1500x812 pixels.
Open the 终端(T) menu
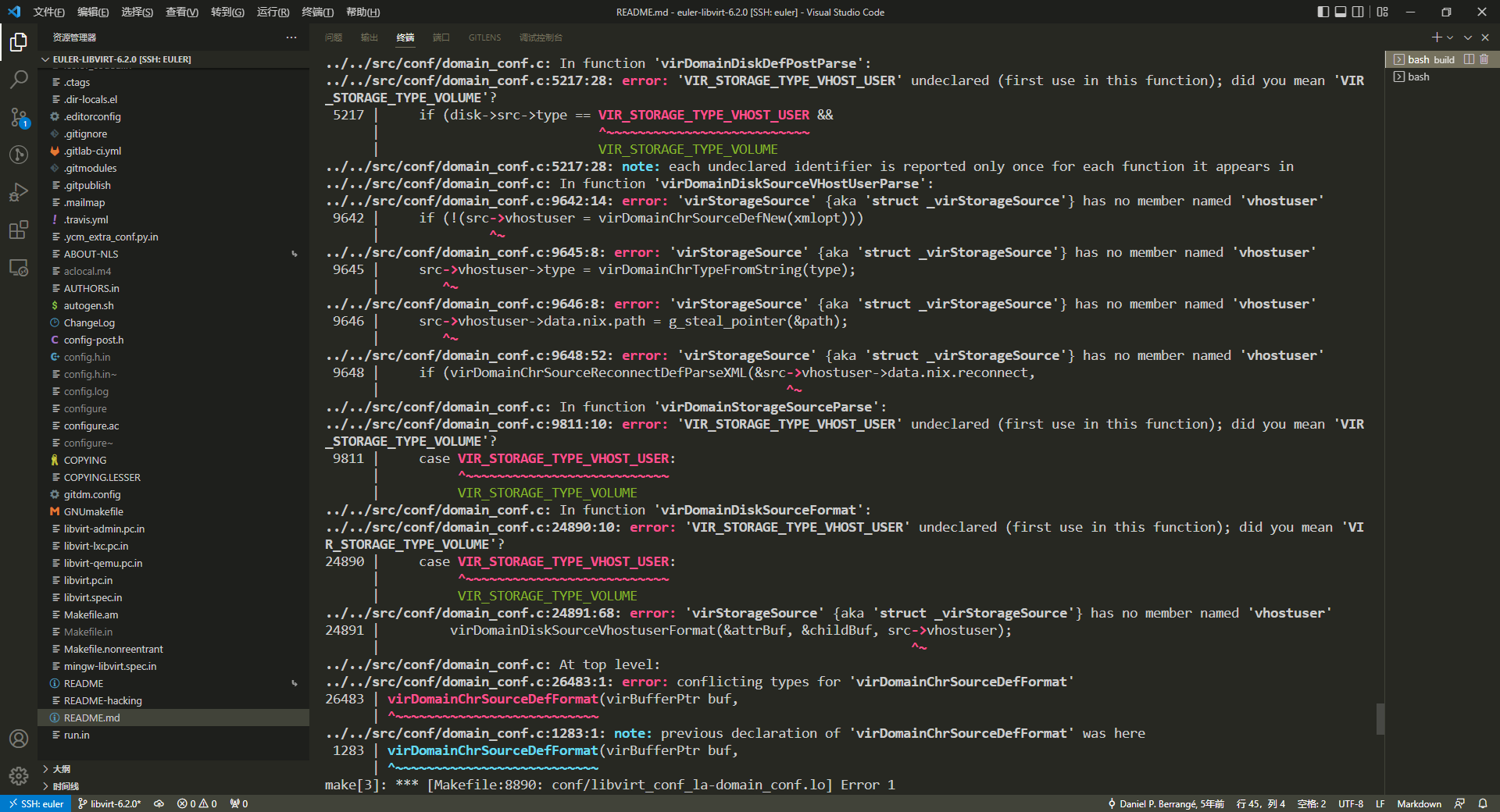pos(317,12)
